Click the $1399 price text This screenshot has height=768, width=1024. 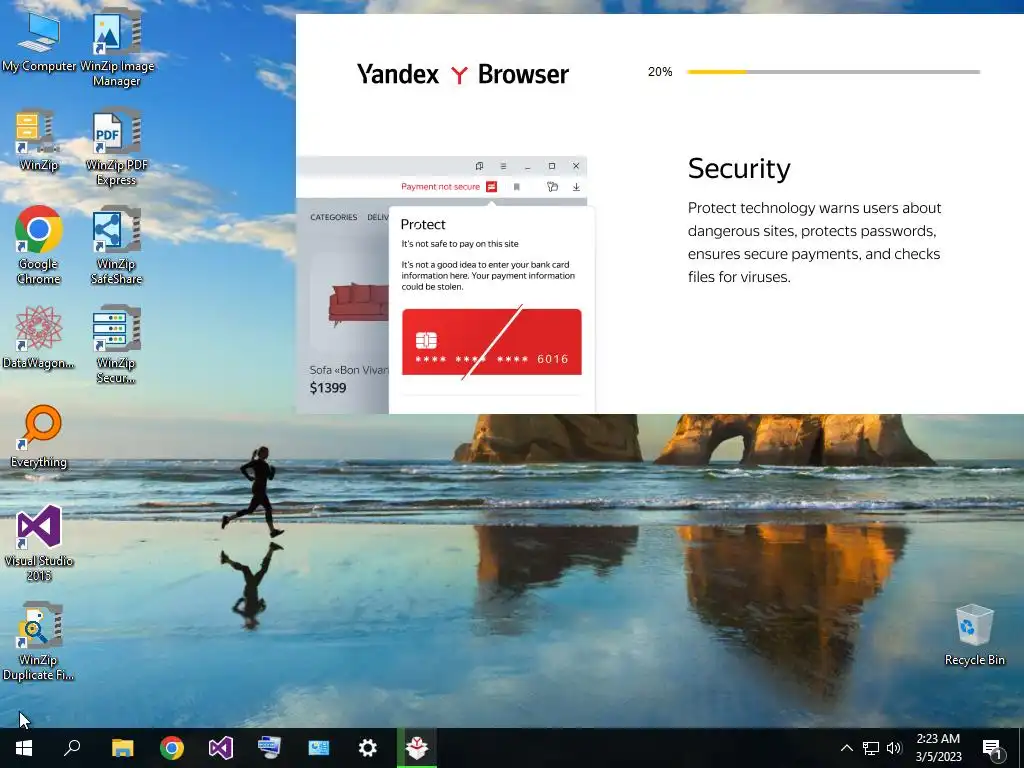click(x=328, y=388)
